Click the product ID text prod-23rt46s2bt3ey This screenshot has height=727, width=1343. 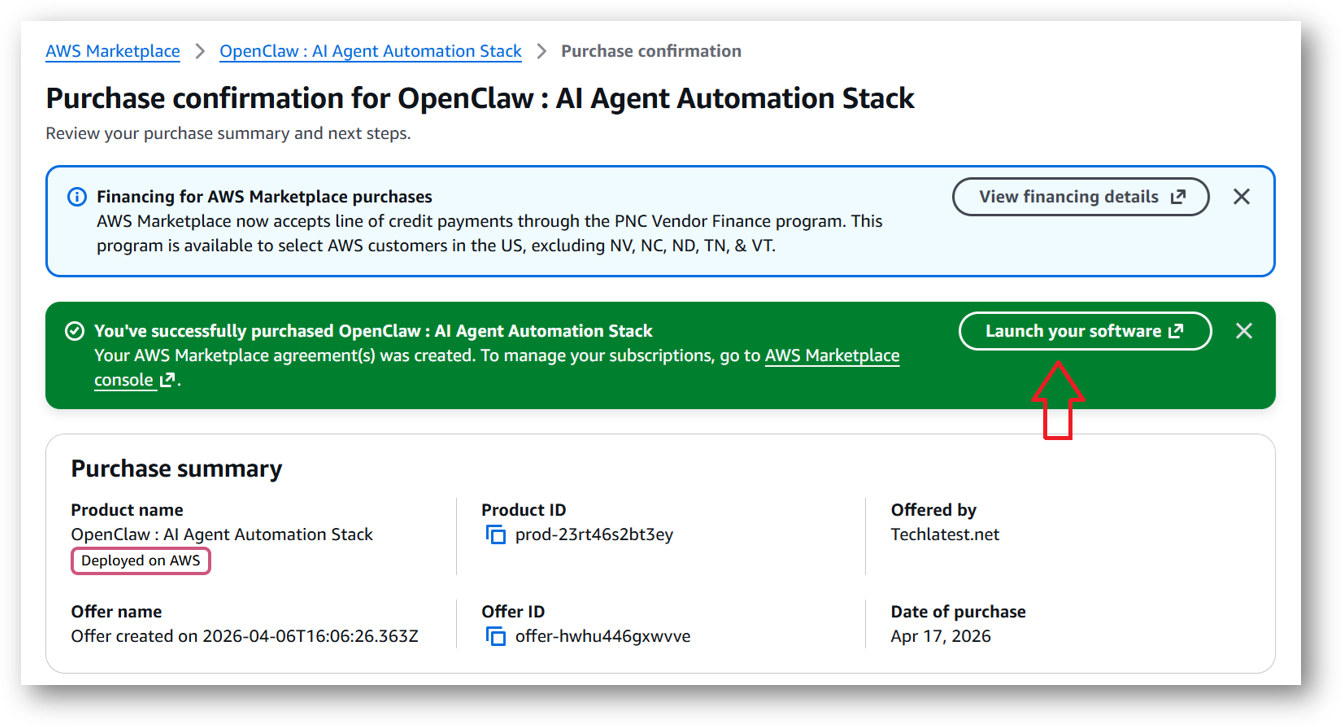click(594, 535)
